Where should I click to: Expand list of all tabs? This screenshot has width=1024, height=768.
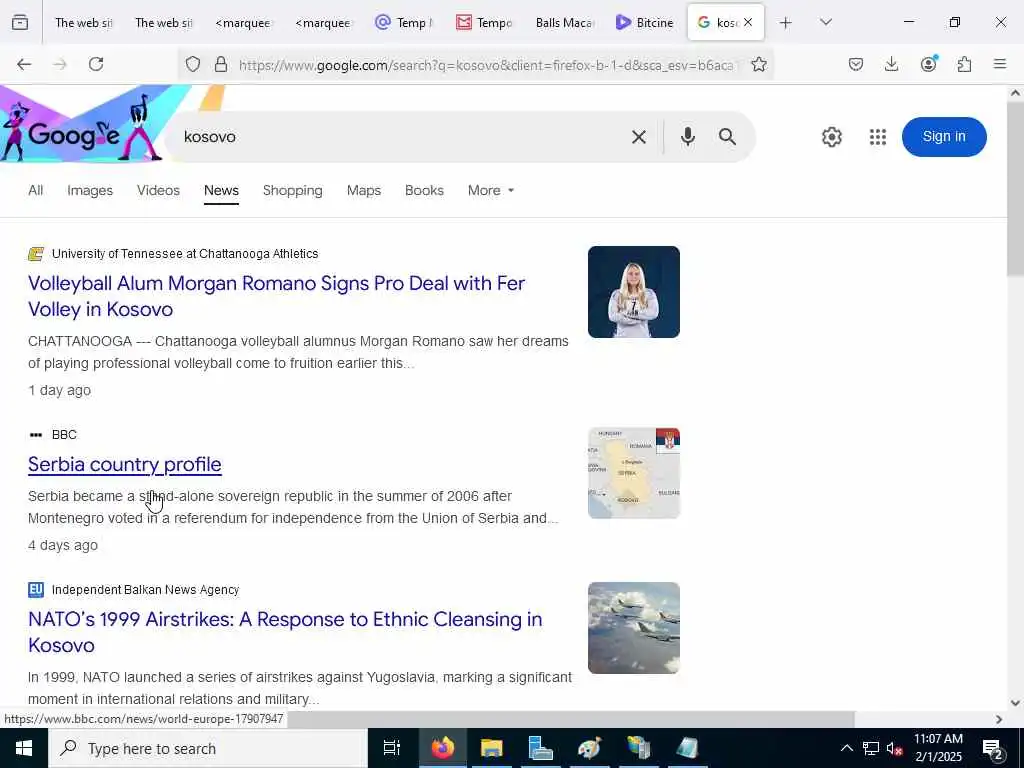pyautogui.click(x=826, y=23)
